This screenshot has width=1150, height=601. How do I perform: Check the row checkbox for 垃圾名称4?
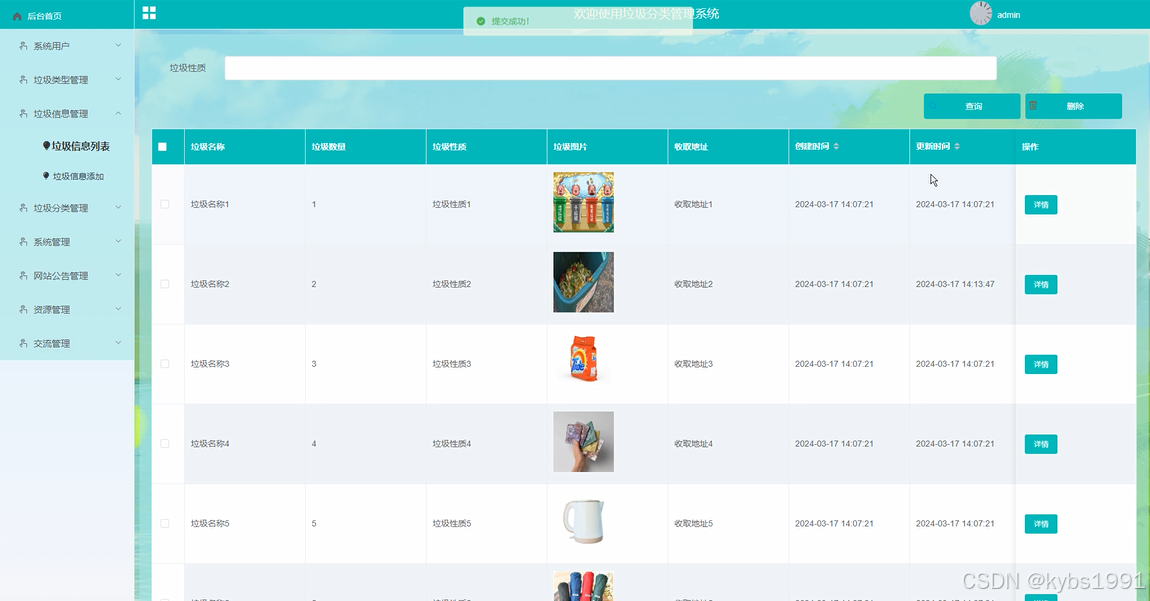click(164, 444)
